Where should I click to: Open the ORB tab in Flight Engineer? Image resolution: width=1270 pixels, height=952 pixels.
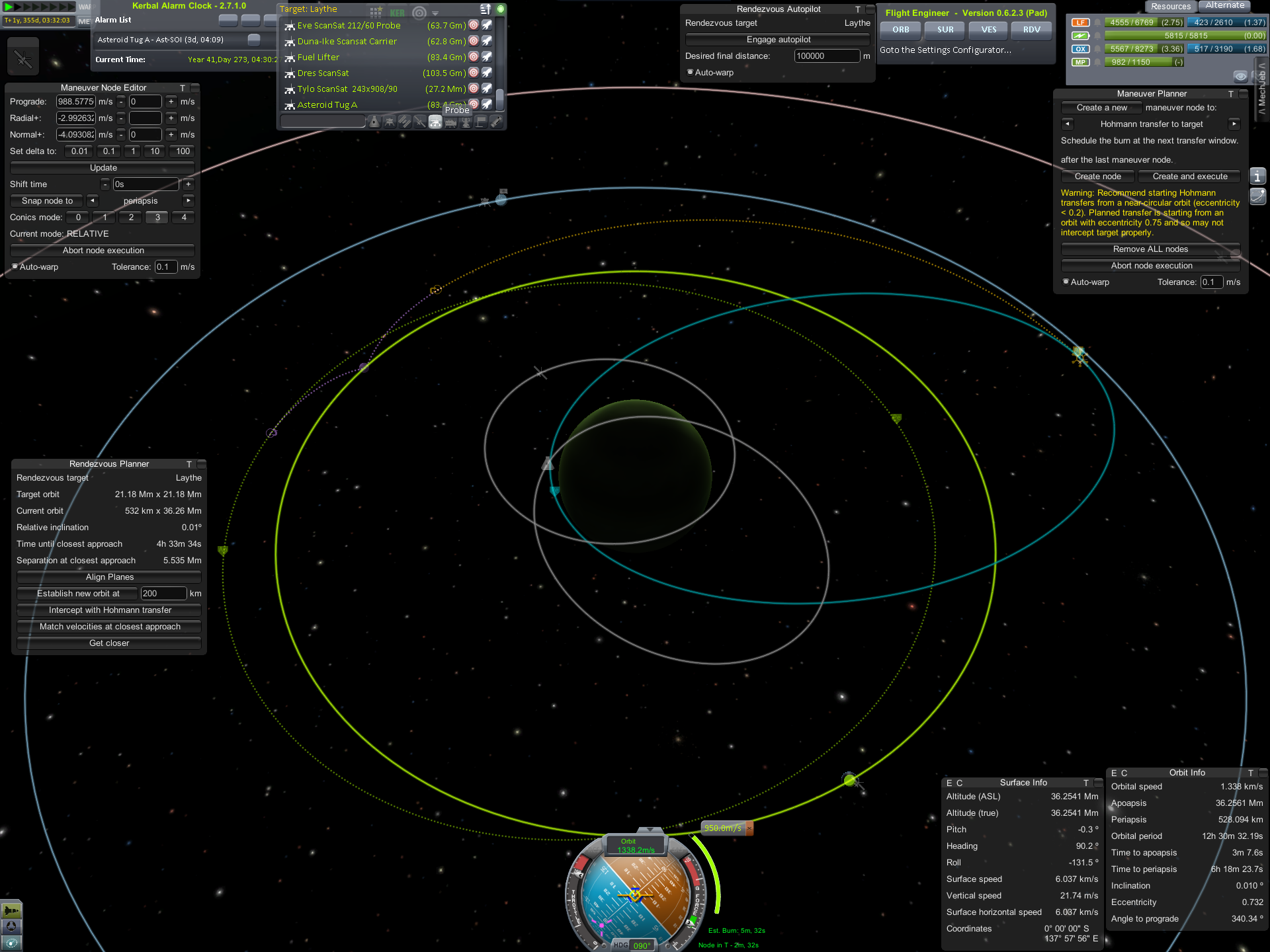[x=901, y=30]
